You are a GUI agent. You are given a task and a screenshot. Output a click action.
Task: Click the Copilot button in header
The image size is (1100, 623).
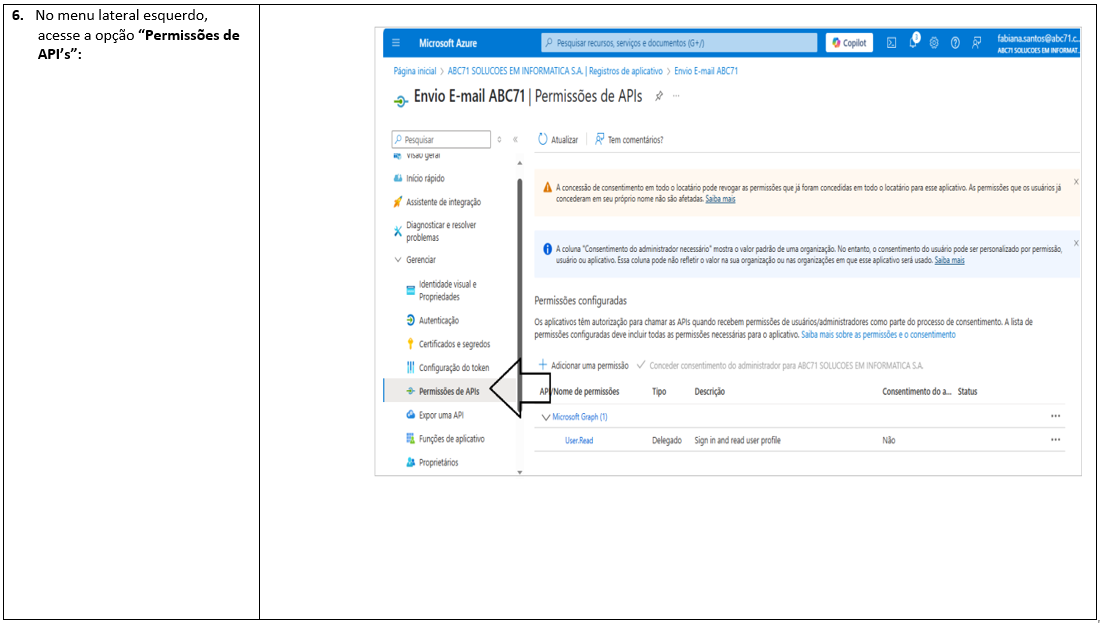[x=849, y=43]
